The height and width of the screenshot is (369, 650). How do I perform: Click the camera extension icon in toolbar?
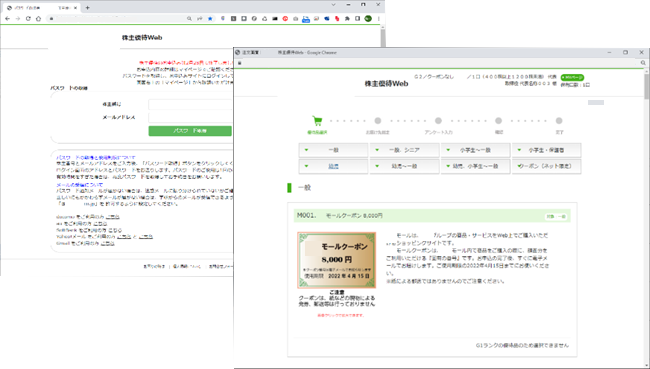pyautogui.click(x=296, y=19)
